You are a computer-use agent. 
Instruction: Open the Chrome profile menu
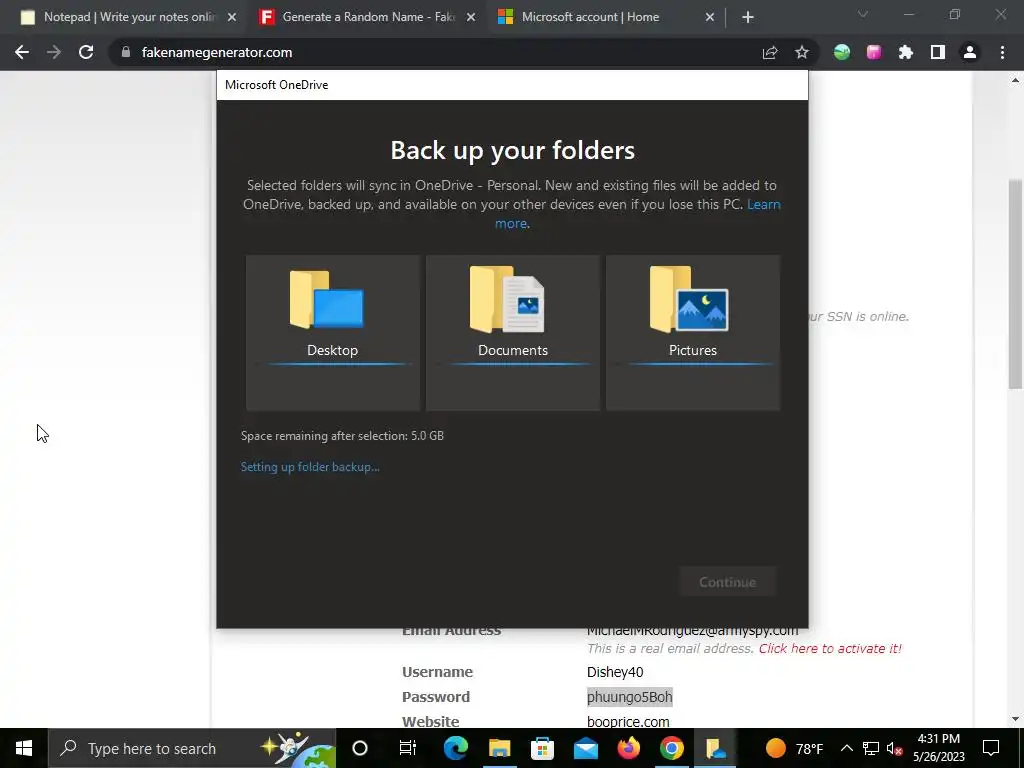970,52
